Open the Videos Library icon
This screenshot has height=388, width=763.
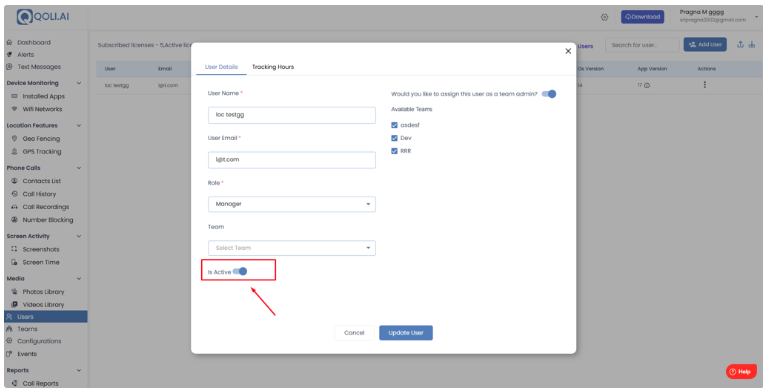15,304
